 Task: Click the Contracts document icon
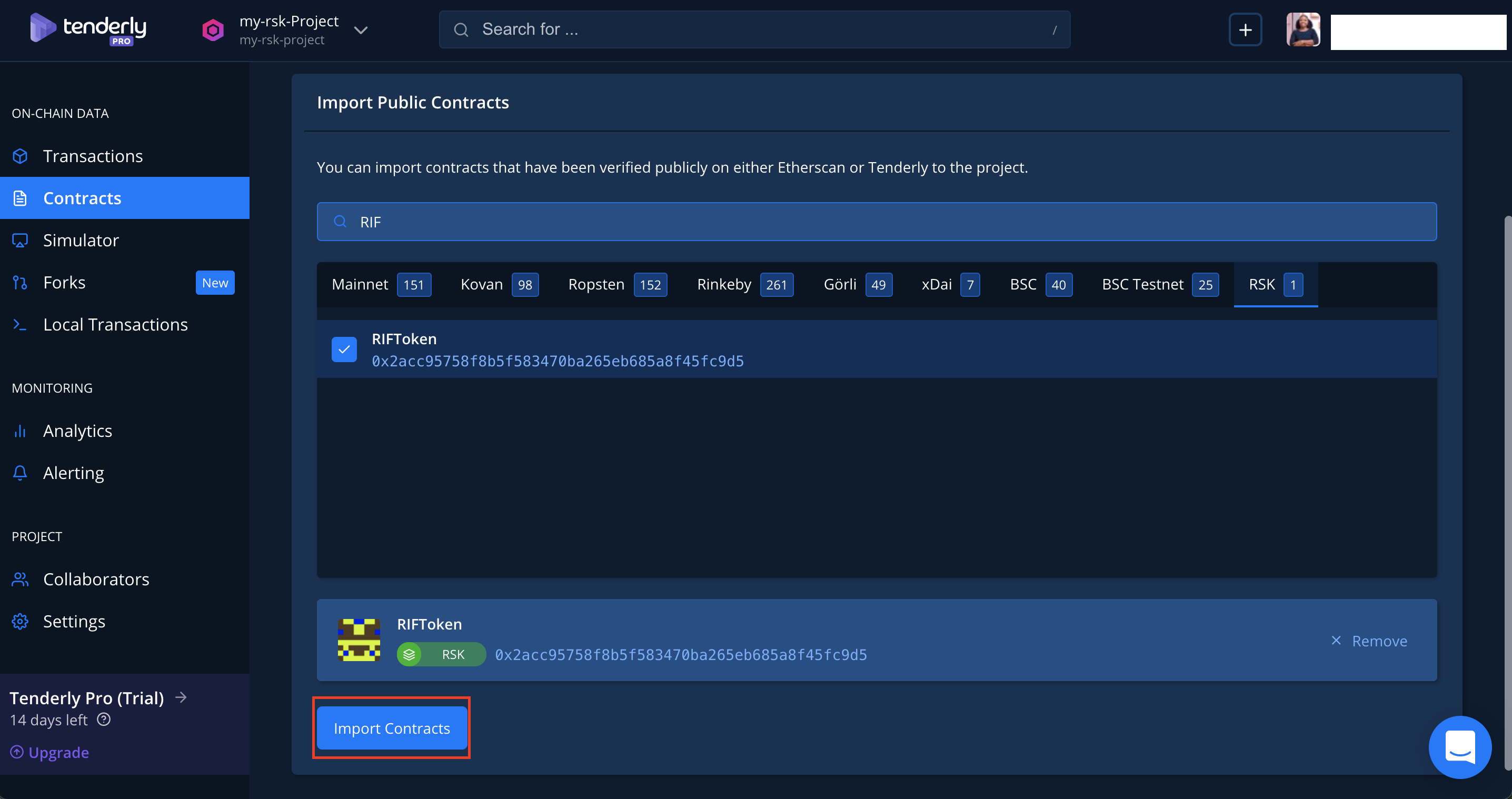20,198
